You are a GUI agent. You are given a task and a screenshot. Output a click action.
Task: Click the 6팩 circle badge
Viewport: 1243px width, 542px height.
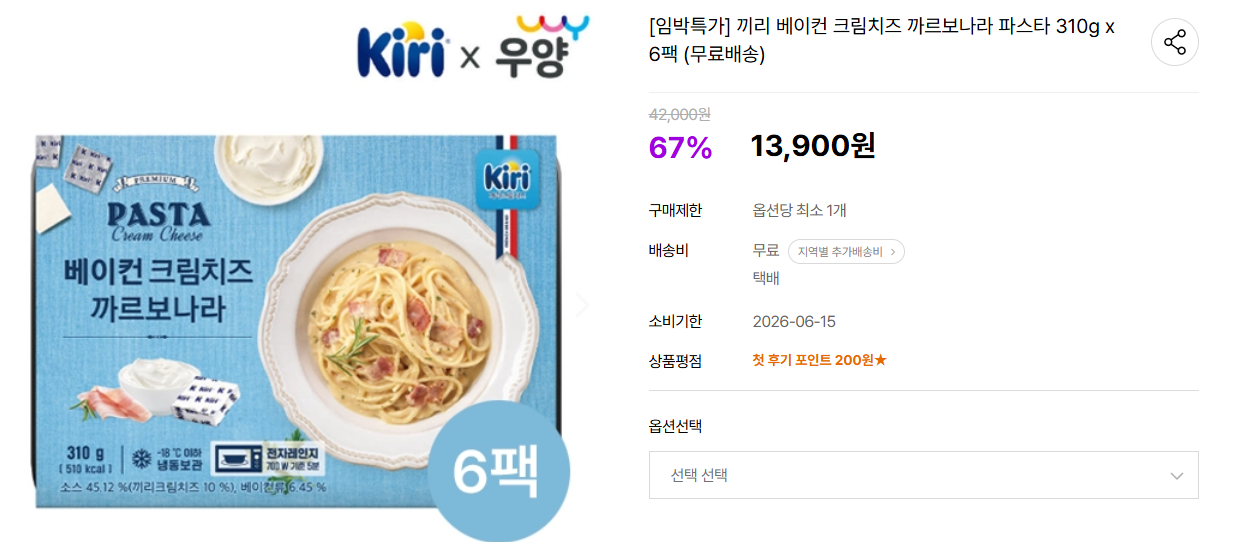497,472
